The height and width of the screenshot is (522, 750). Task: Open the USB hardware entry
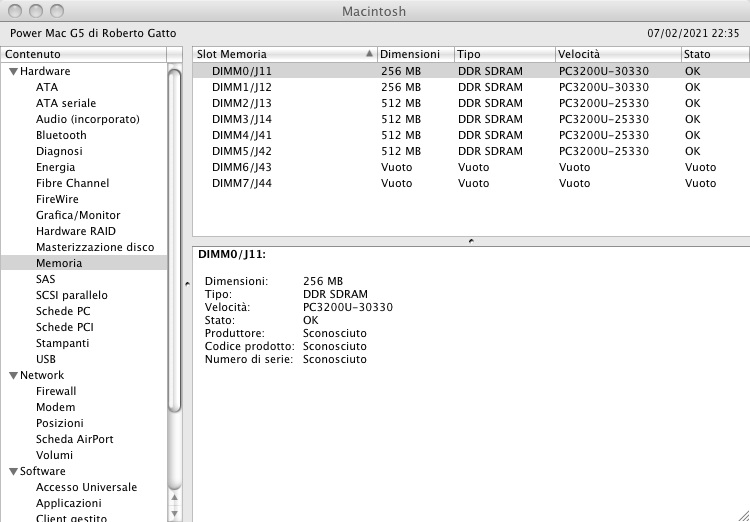pyautogui.click(x=46, y=359)
